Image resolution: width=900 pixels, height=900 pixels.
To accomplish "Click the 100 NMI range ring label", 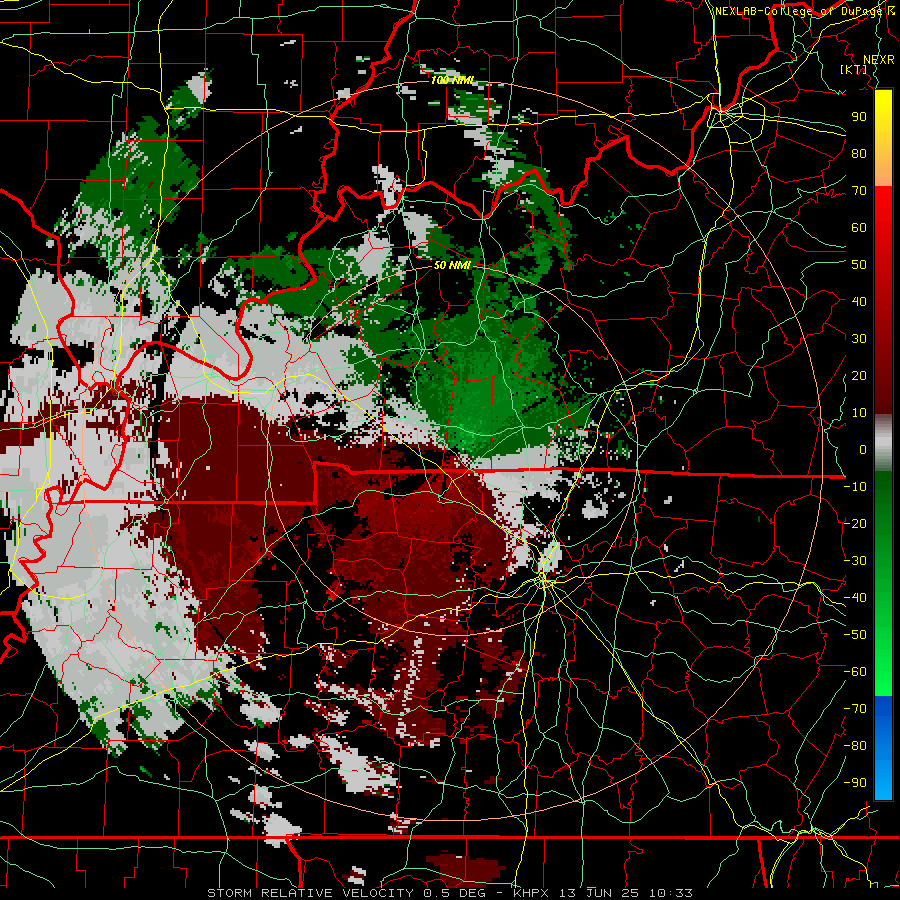I will tap(452, 80).
